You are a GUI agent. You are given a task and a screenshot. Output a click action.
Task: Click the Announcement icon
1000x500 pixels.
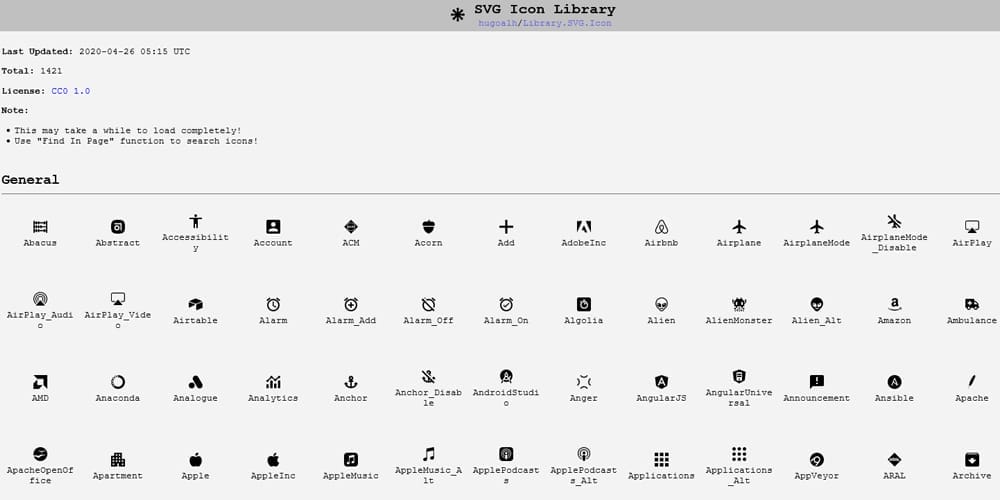point(817,382)
